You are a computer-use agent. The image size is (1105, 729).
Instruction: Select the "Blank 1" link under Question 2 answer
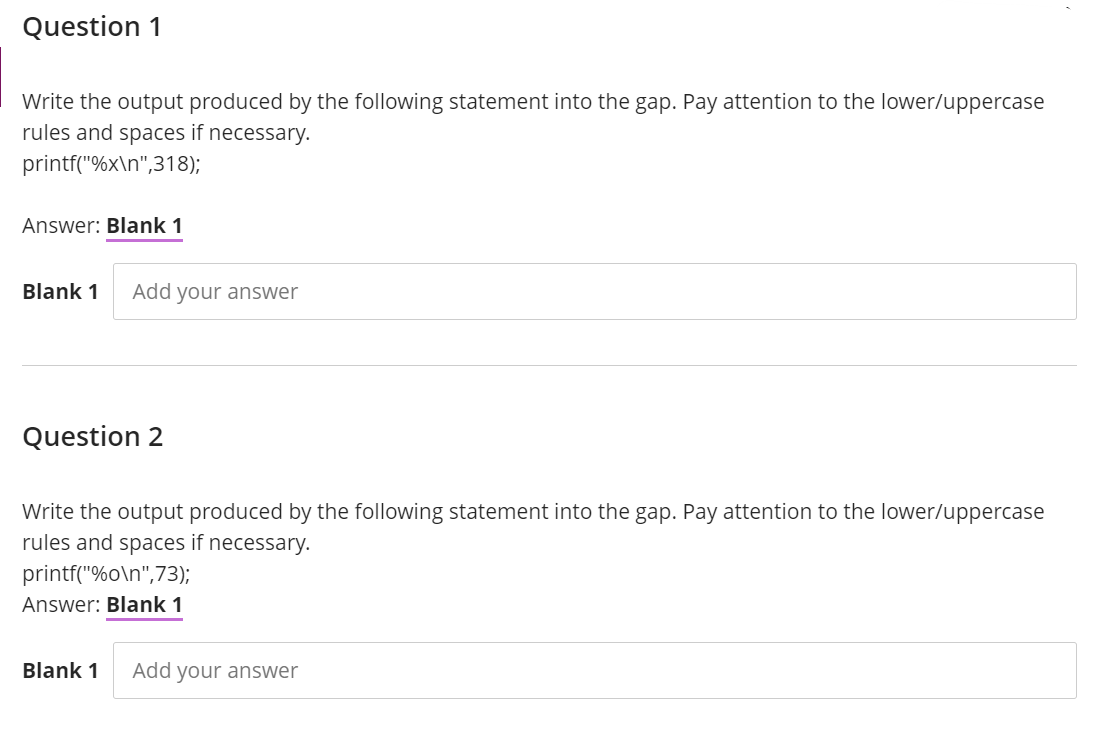[143, 604]
